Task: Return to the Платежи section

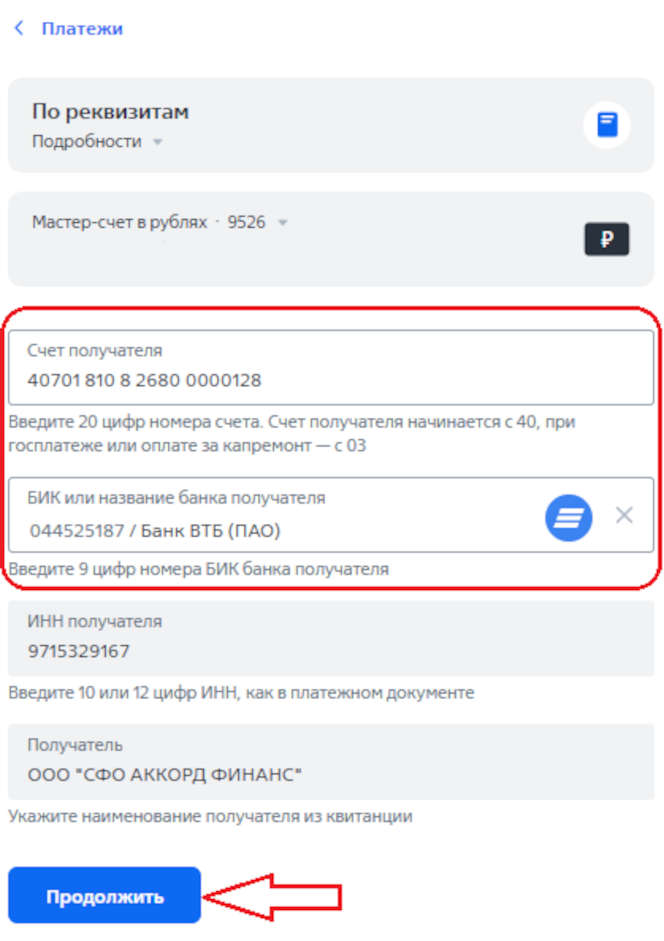Action: click(82, 28)
